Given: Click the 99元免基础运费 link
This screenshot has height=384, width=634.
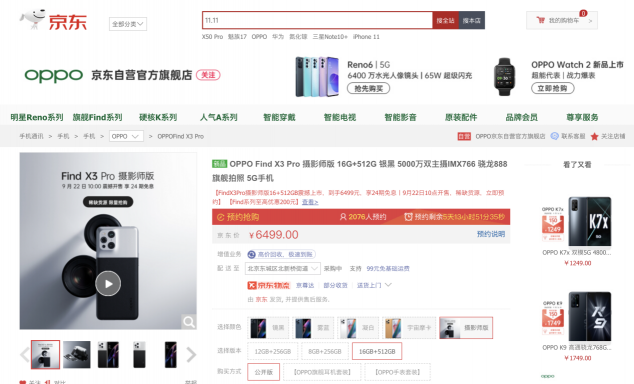Looking at the screenshot, I should tap(388, 268).
